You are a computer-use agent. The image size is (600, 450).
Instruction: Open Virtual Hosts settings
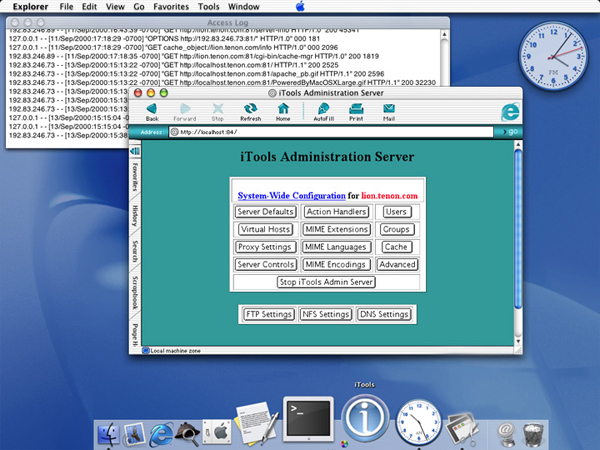click(266, 229)
